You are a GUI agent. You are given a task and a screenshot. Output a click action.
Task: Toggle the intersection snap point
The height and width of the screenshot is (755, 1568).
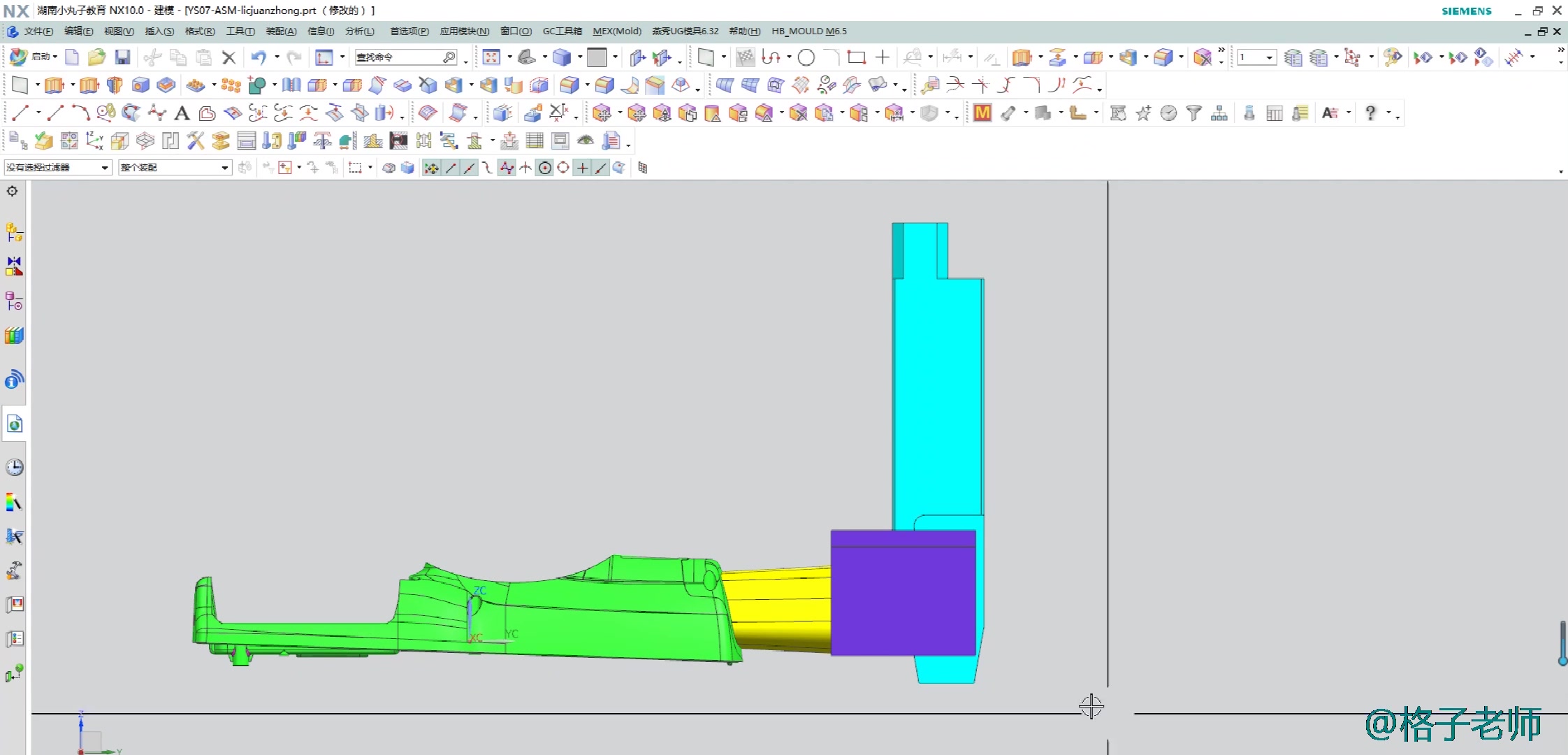click(x=525, y=168)
